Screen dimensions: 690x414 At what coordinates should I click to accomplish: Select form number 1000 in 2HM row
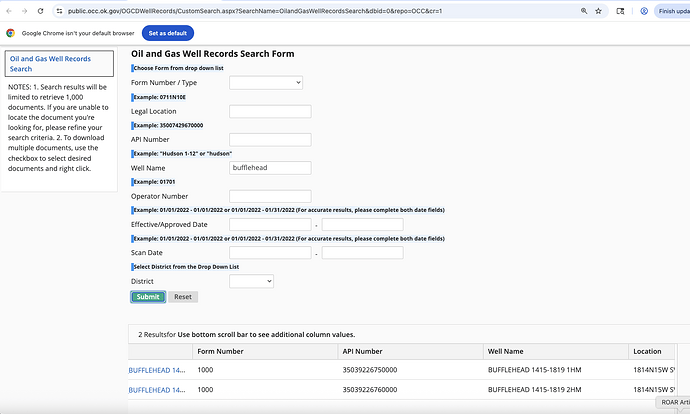pos(205,389)
